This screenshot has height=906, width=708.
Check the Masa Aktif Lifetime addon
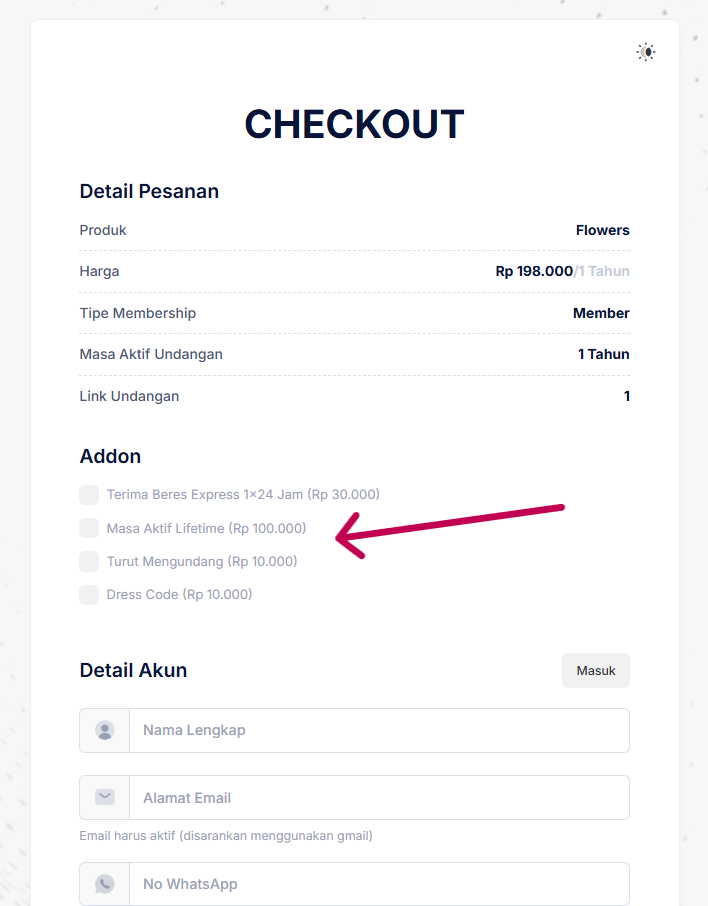coord(89,528)
